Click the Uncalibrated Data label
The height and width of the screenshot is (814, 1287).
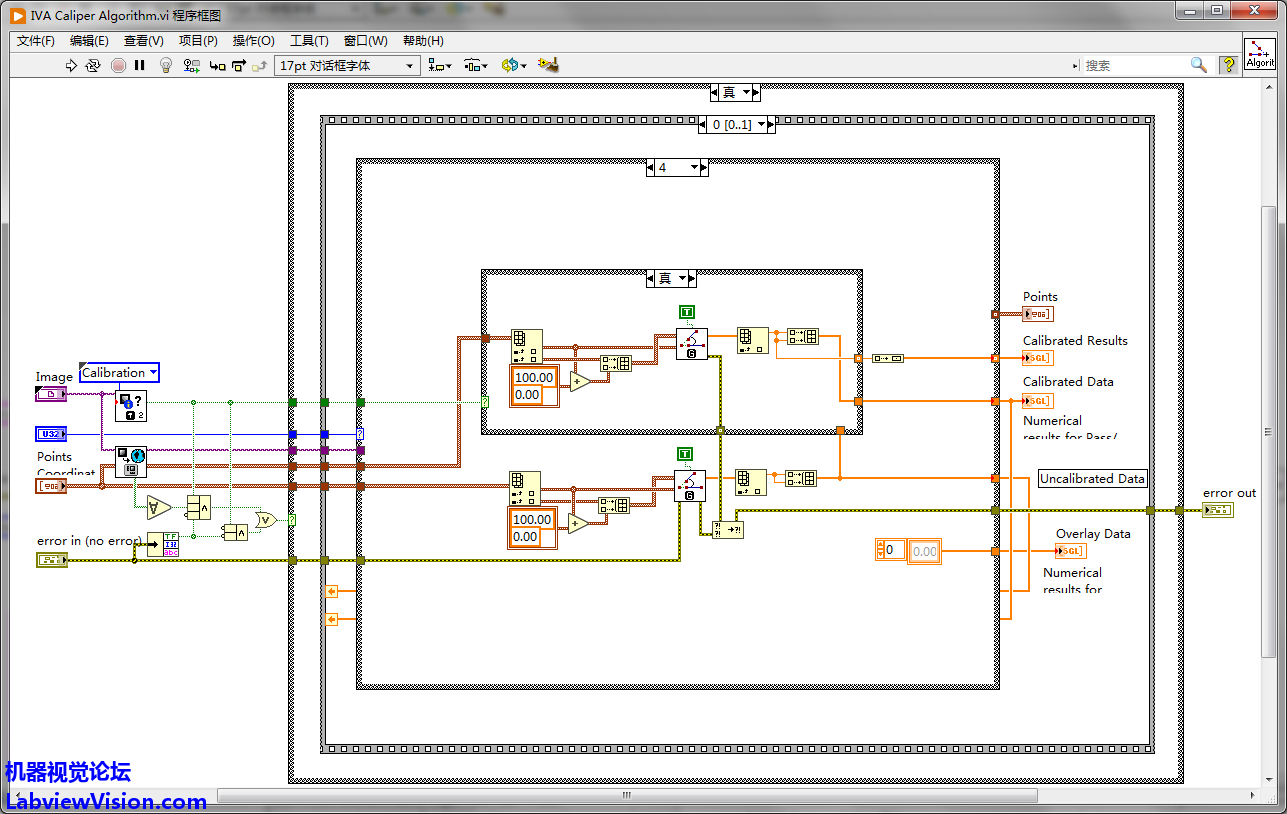click(1092, 479)
